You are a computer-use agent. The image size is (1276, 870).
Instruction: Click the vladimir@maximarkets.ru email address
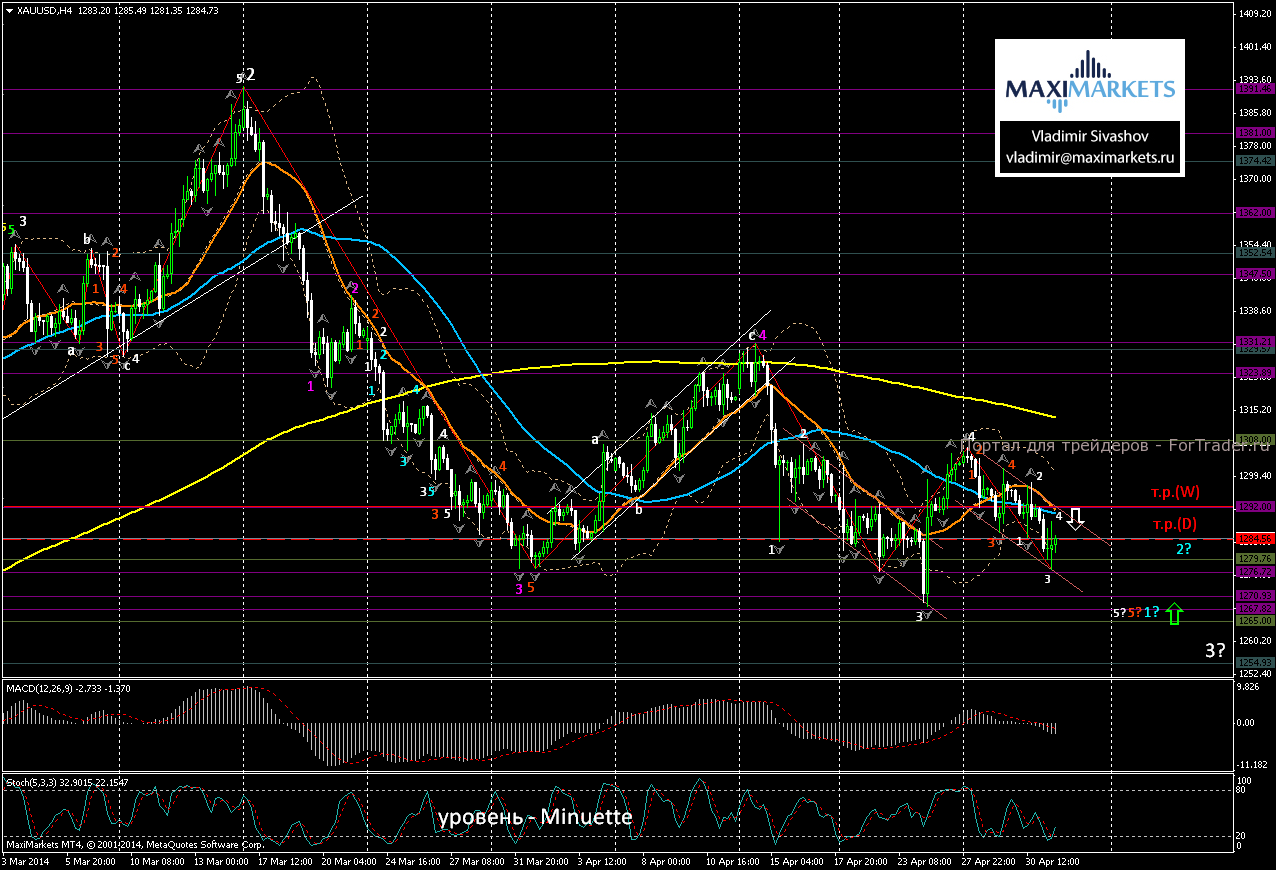[x=1089, y=157]
